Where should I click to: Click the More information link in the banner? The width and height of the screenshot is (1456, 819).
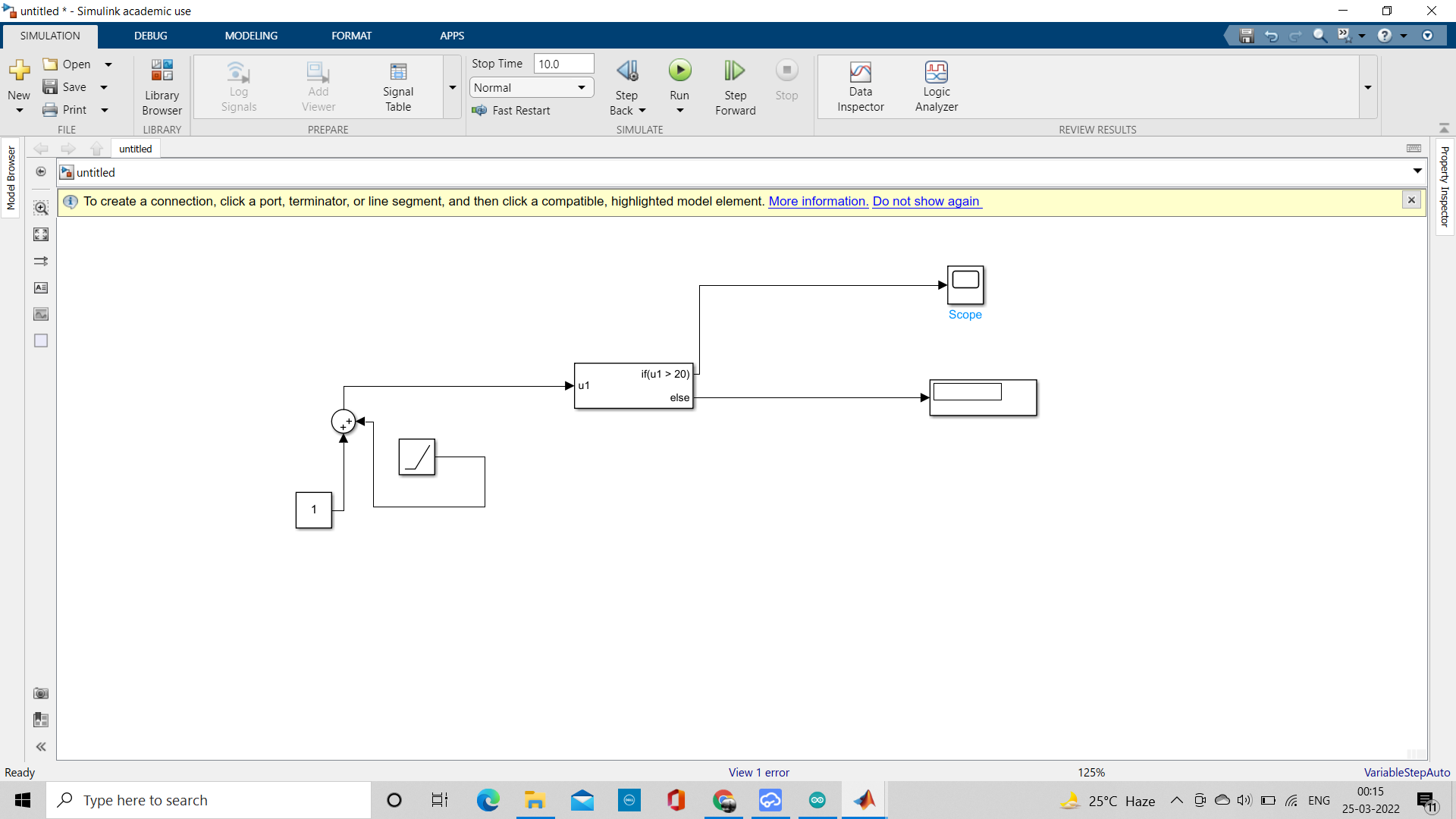tap(817, 201)
